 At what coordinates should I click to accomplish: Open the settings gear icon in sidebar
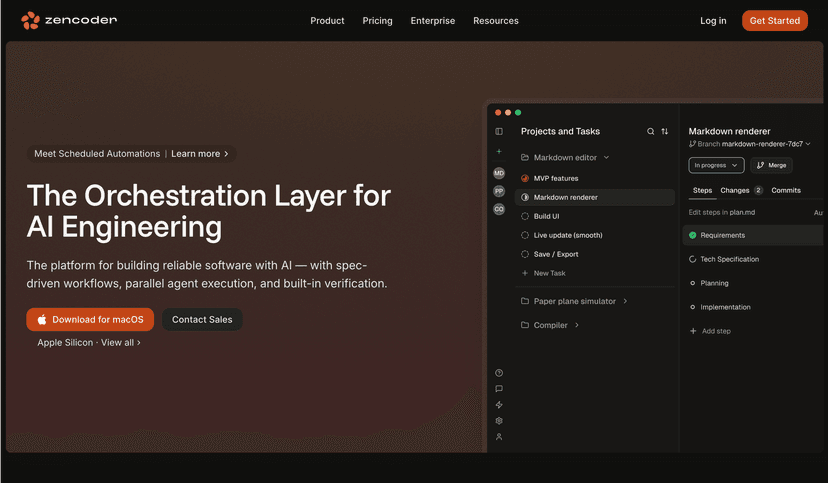pyautogui.click(x=499, y=421)
